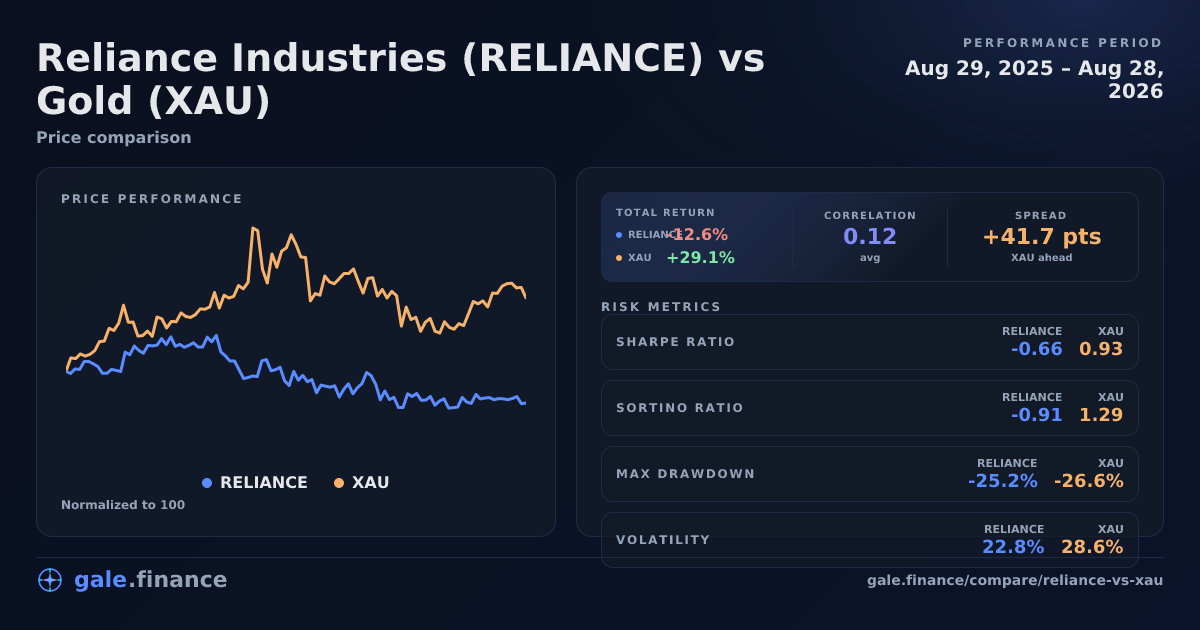
Task: Click the orange XAU legend dot in chart
Action: click(339, 483)
